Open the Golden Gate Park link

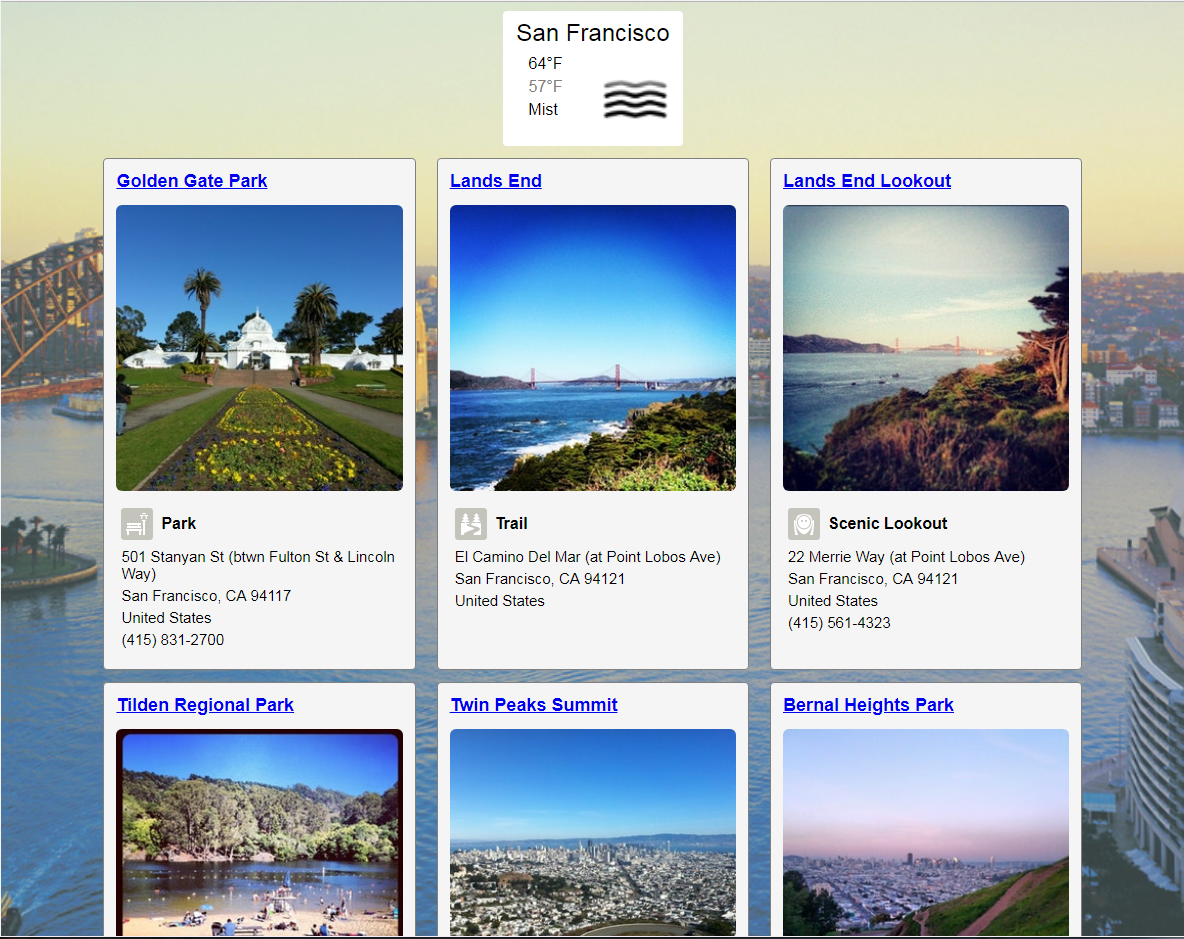[x=192, y=180]
